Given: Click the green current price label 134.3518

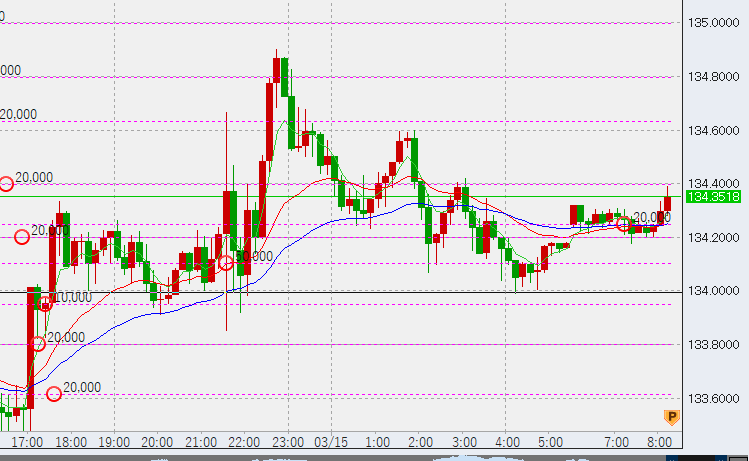Looking at the screenshot, I should point(713,197).
